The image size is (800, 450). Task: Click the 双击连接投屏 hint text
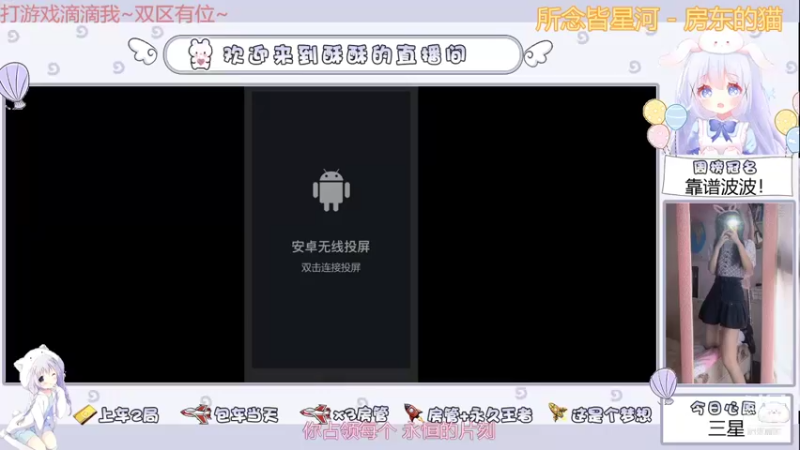(x=331, y=267)
